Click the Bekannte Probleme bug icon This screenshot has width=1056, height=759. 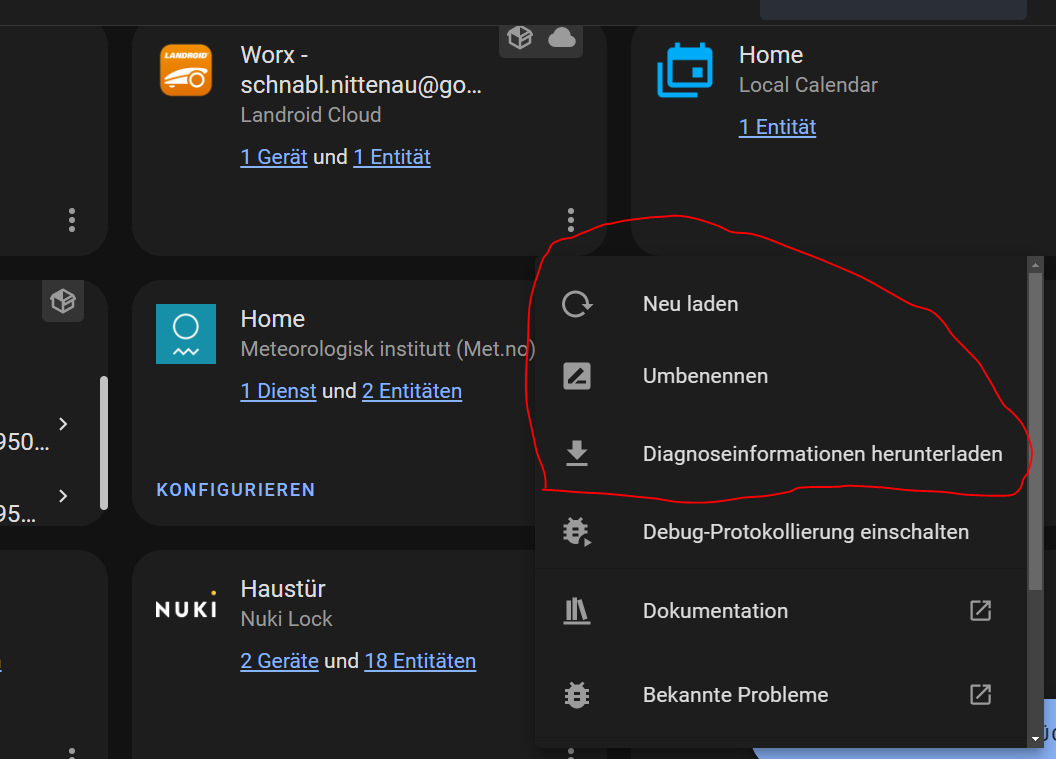coord(577,694)
